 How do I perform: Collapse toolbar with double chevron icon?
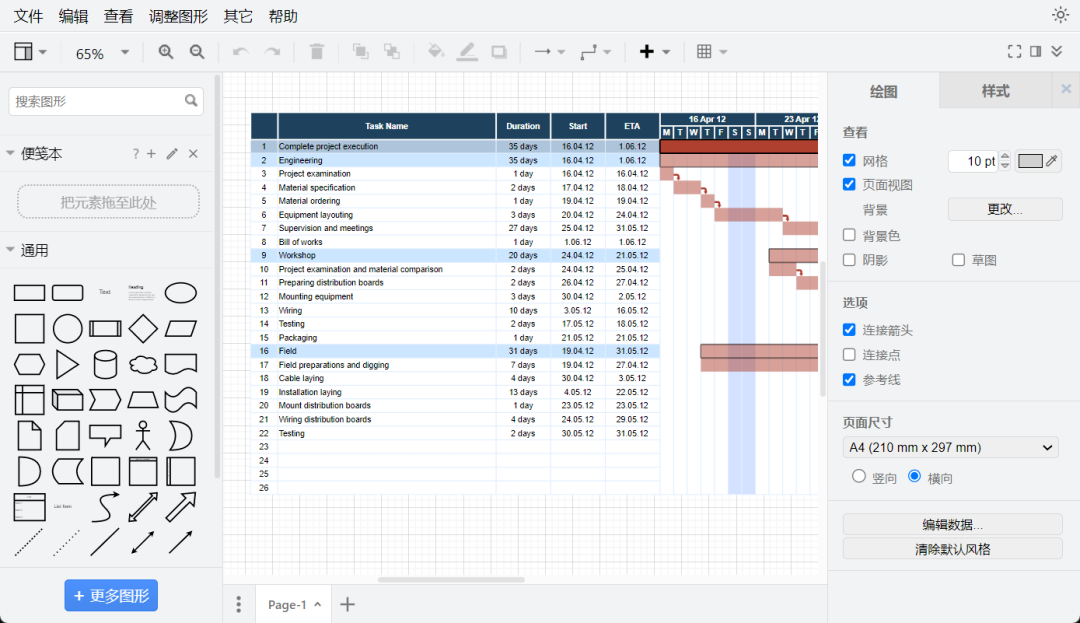1057,52
